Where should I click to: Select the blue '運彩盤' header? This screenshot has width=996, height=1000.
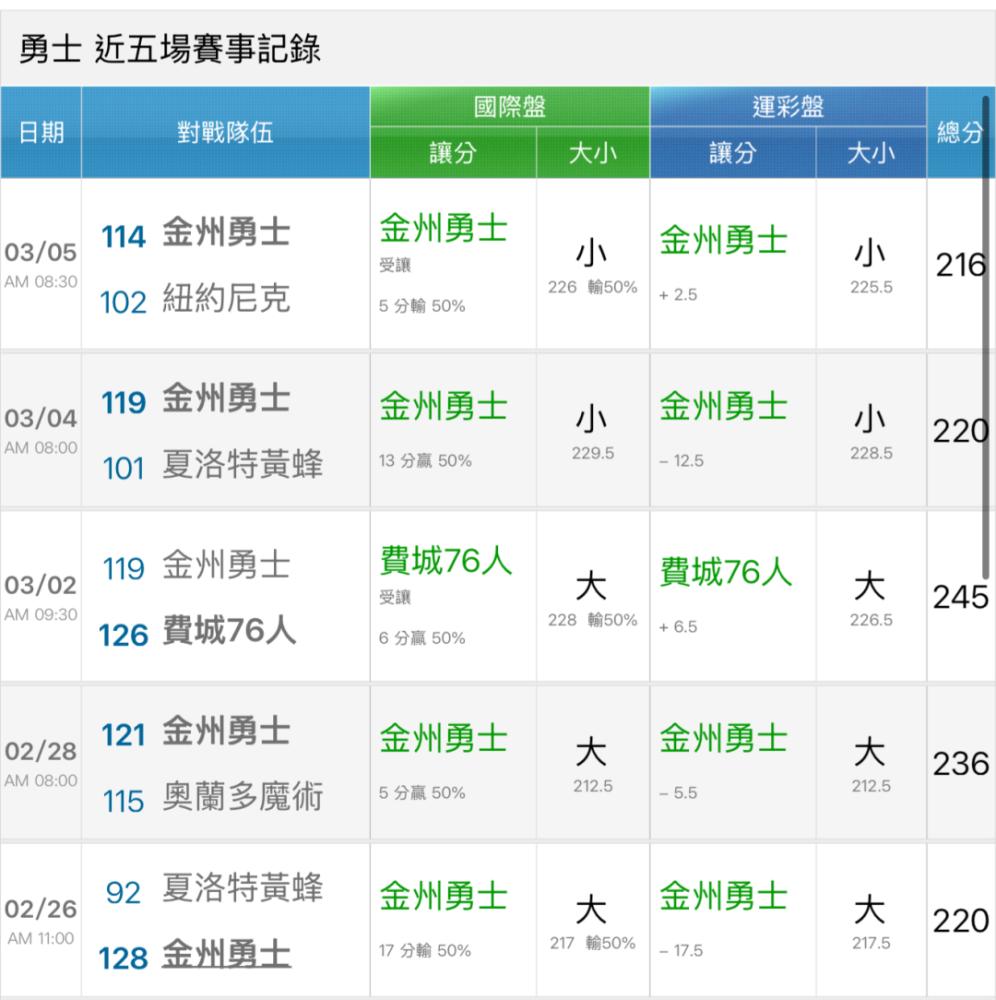coord(788,107)
